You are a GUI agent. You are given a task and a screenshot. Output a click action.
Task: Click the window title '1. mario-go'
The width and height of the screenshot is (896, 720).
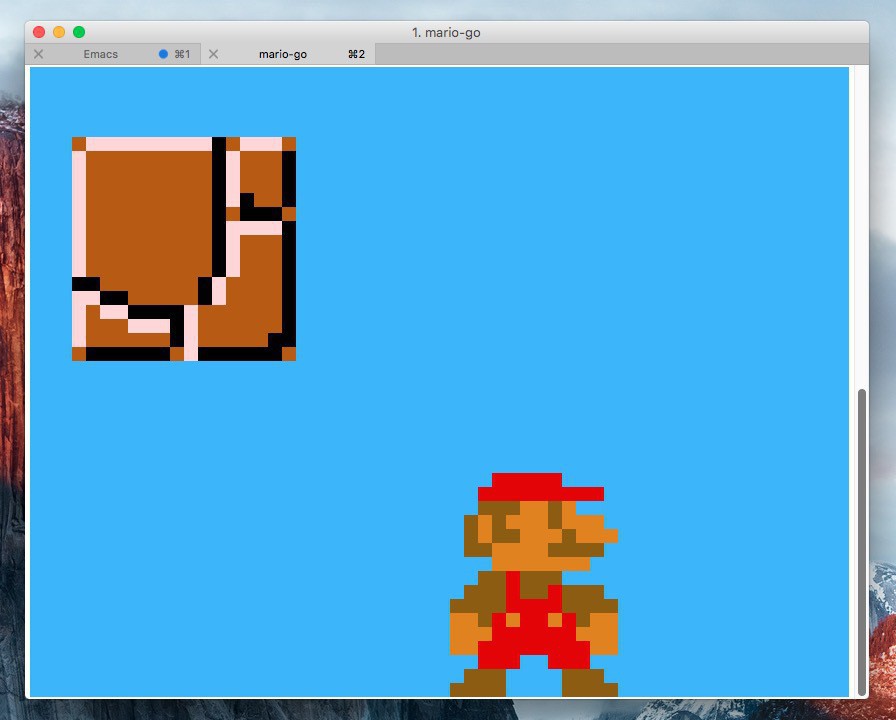coord(446,33)
